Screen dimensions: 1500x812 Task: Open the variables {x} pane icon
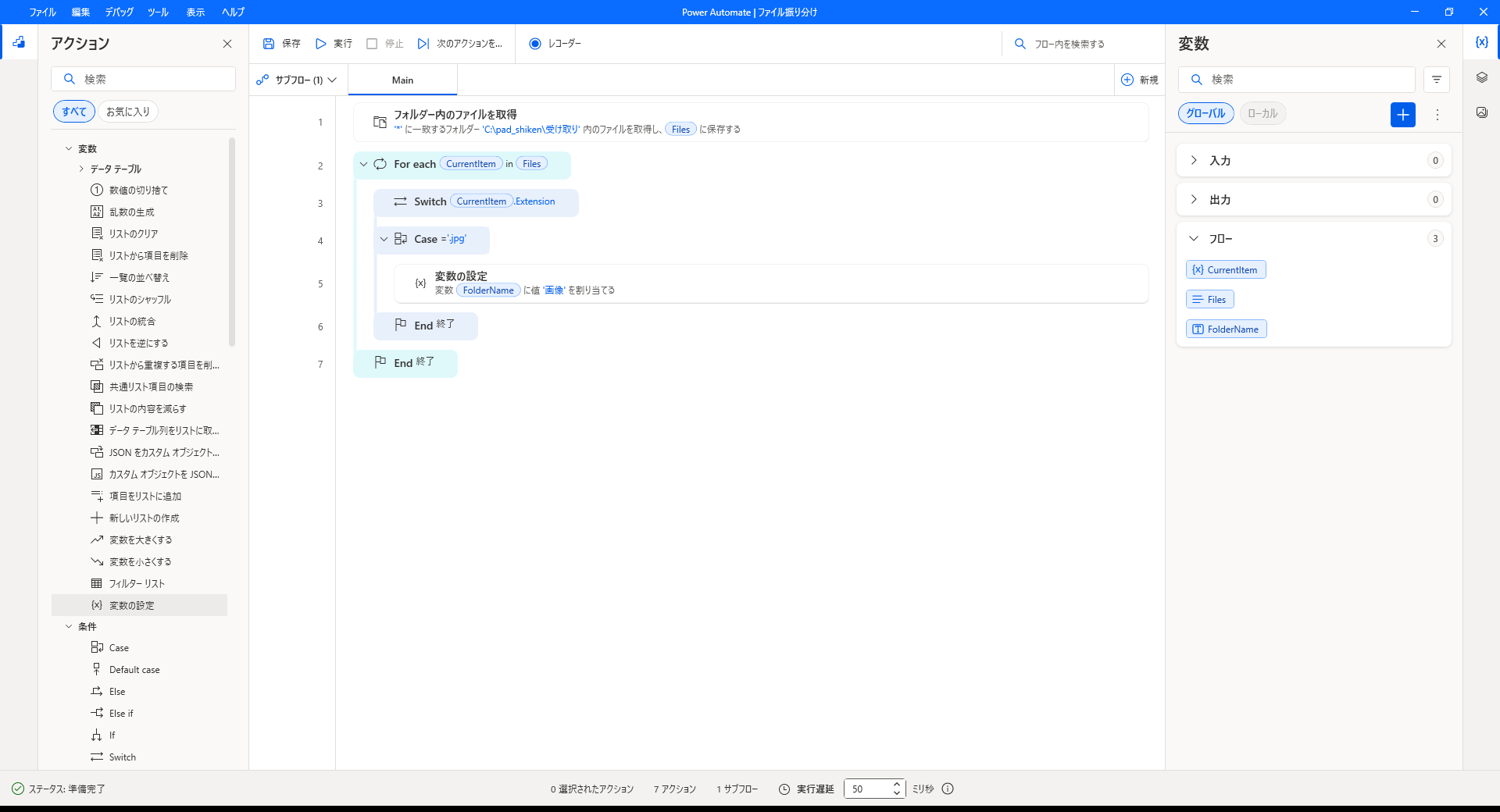[x=1481, y=42]
